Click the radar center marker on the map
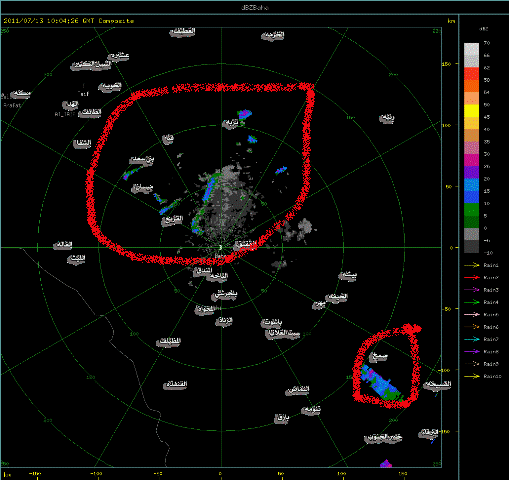 click(220, 247)
